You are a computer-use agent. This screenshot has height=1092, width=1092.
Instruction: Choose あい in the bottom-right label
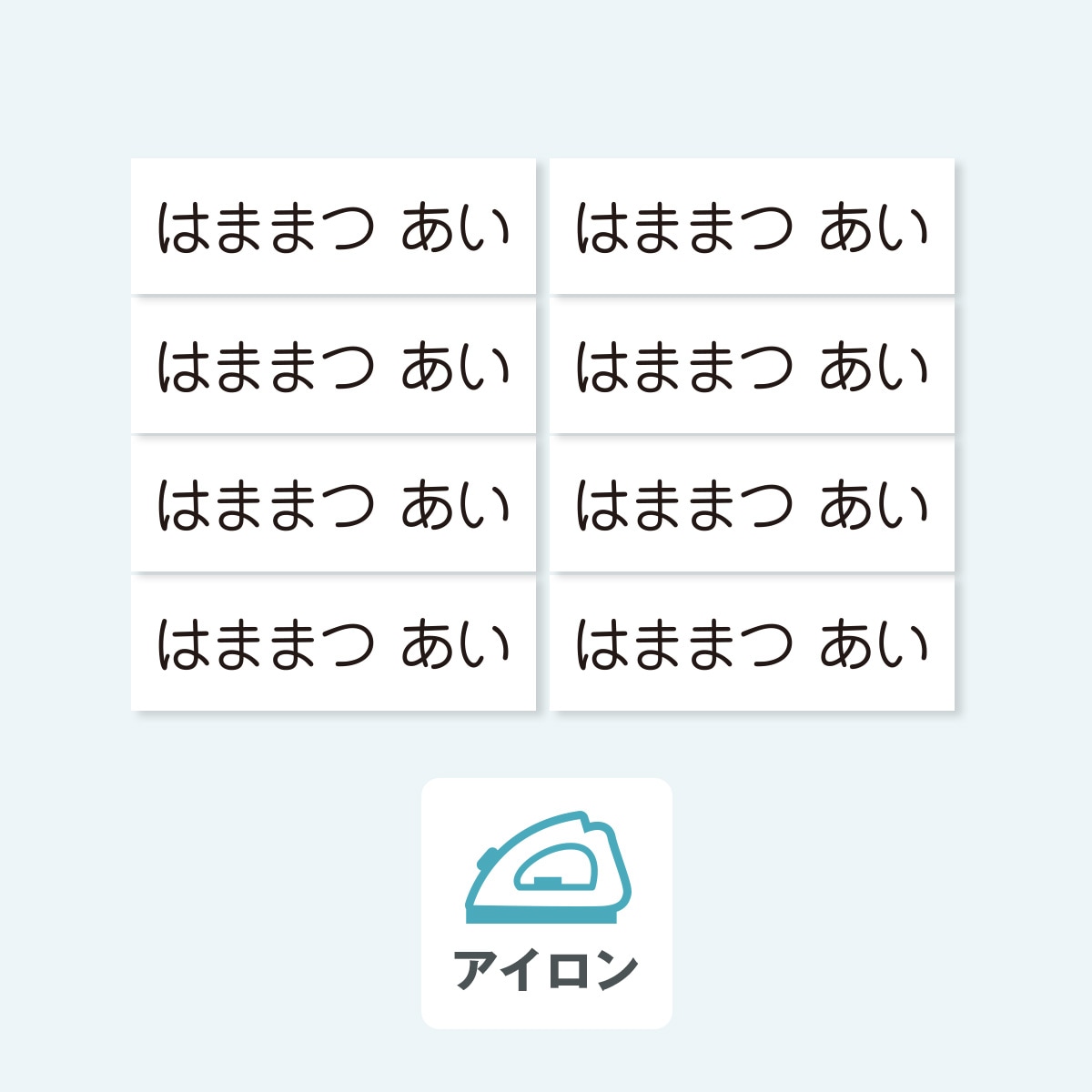click(874, 644)
